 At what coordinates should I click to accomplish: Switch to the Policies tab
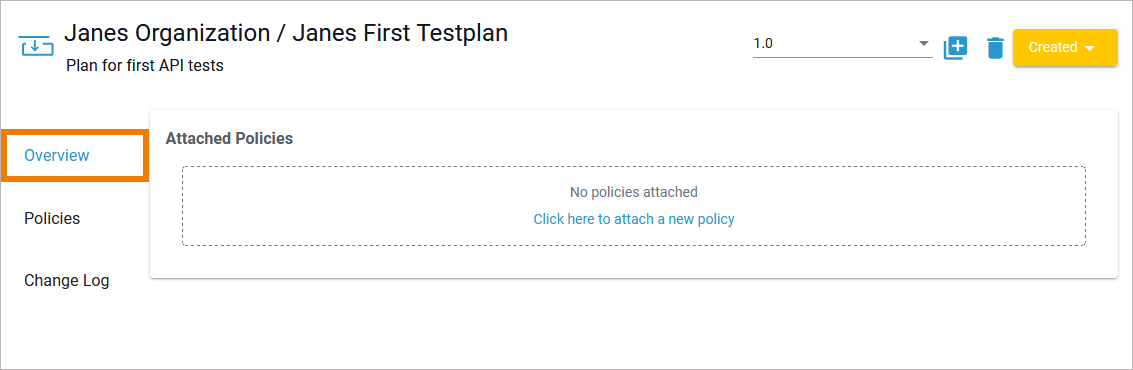pyautogui.click(x=52, y=218)
